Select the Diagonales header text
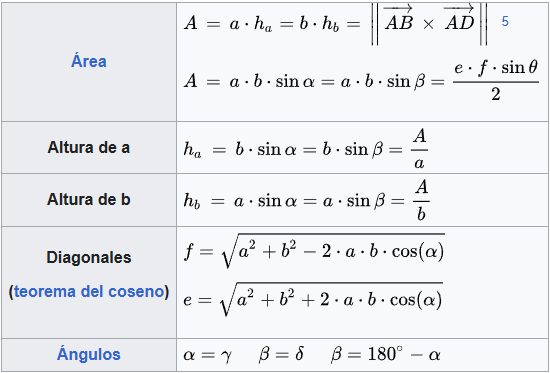This screenshot has height=373, width=550. pos(89,258)
